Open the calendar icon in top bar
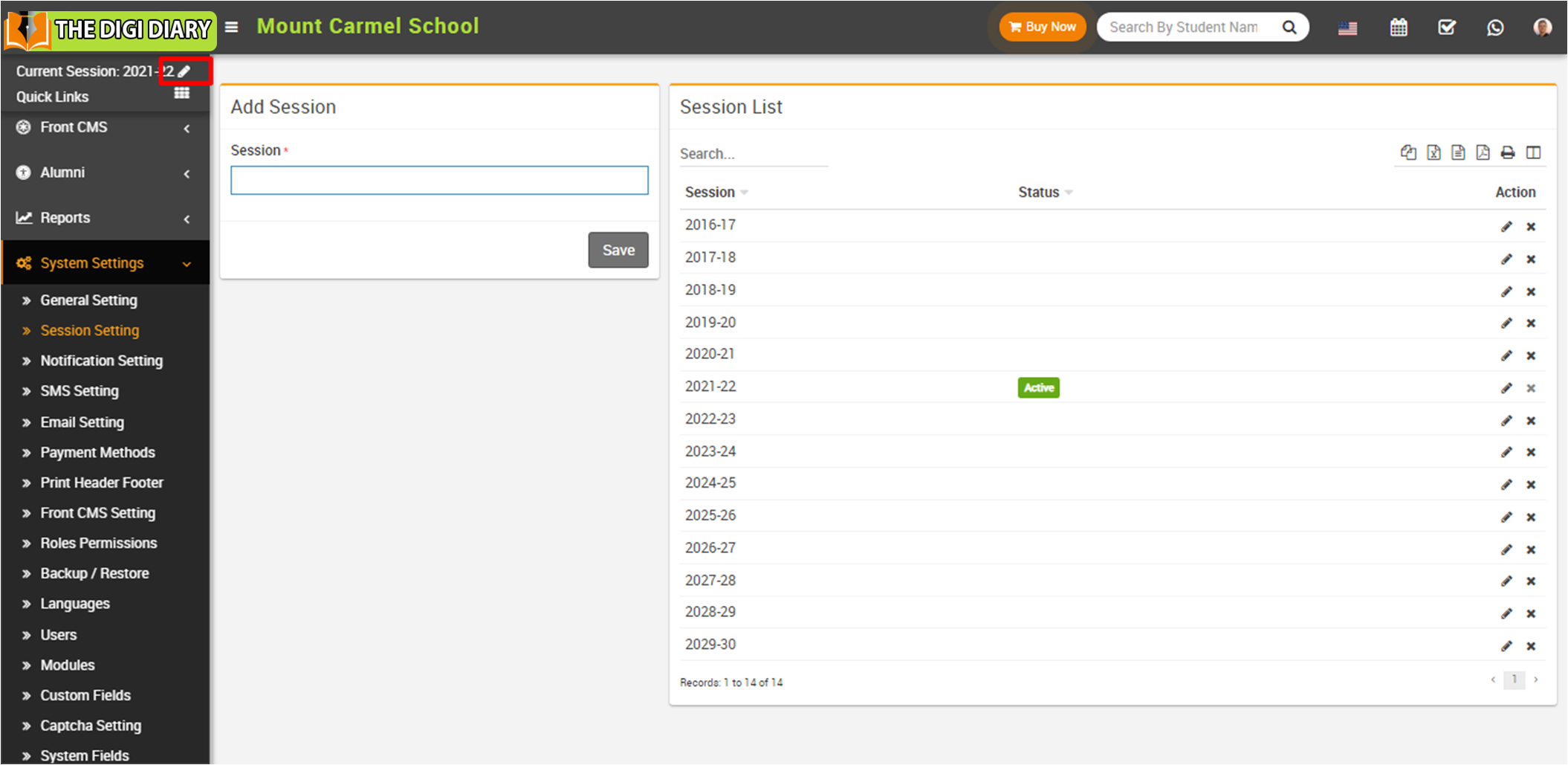 coord(1399,28)
